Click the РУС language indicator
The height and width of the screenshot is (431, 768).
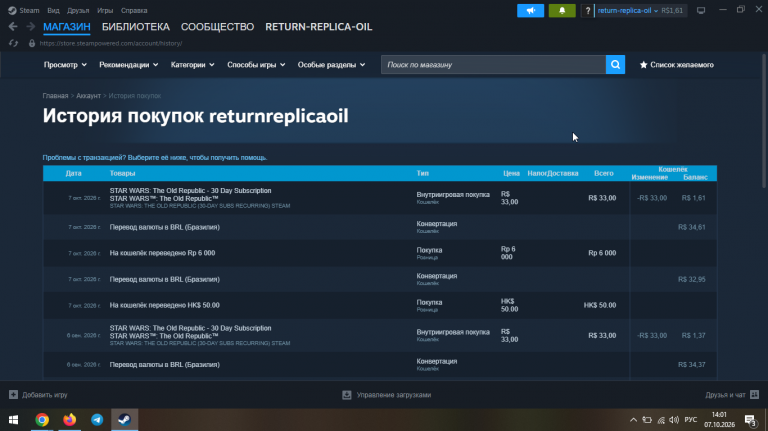pos(691,420)
